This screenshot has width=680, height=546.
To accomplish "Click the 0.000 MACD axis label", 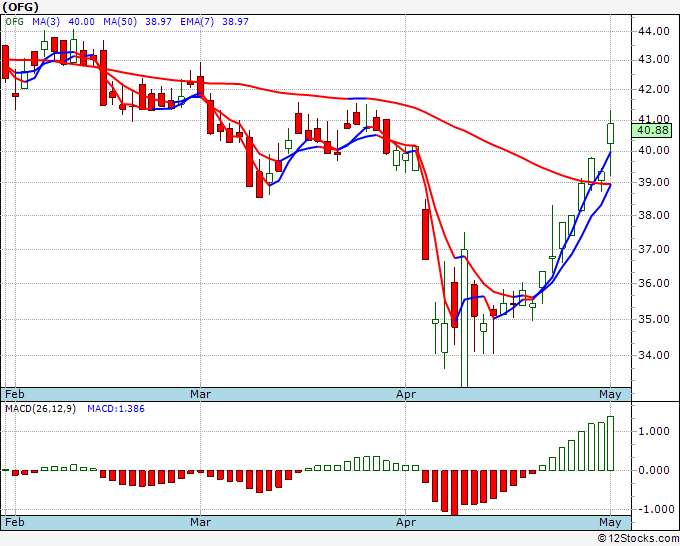I will [x=653, y=470].
